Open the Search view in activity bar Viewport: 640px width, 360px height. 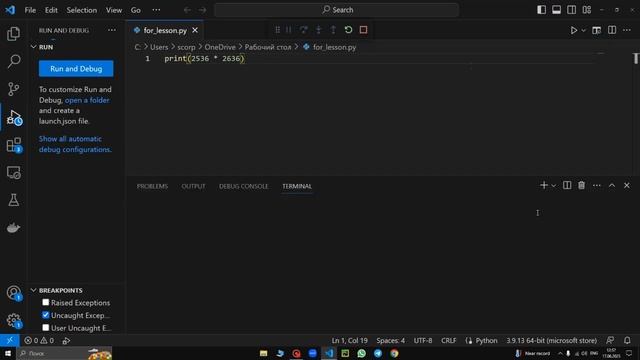click(13, 61)
